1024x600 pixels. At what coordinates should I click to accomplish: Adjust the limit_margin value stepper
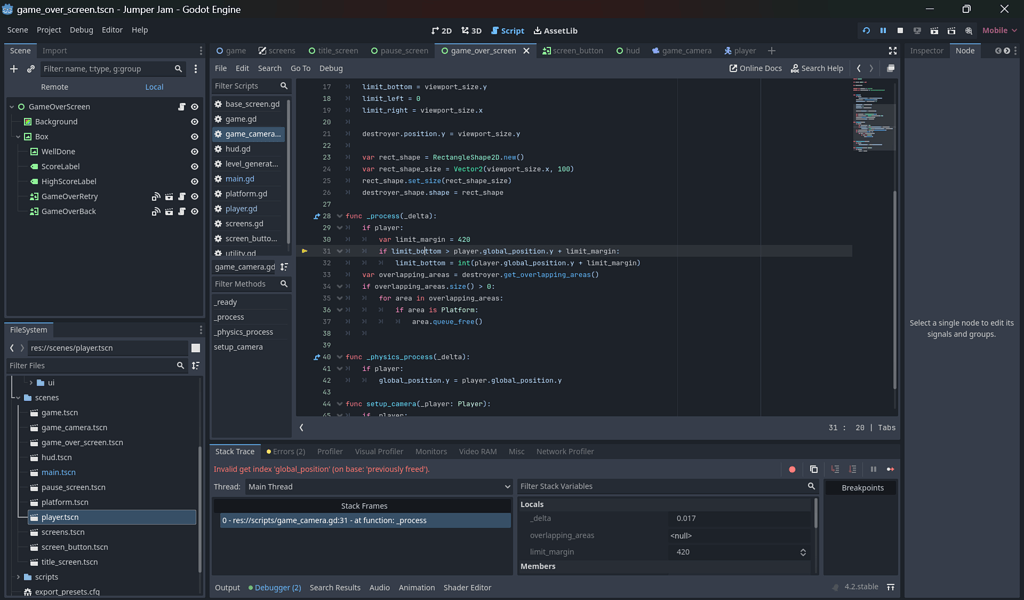click(802, 552)
